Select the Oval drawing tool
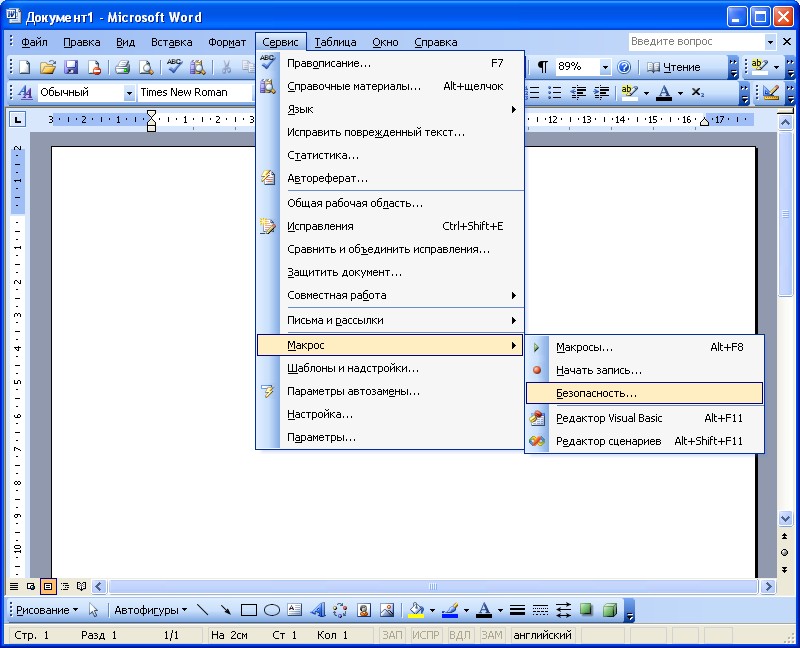 tap(272, 610)
